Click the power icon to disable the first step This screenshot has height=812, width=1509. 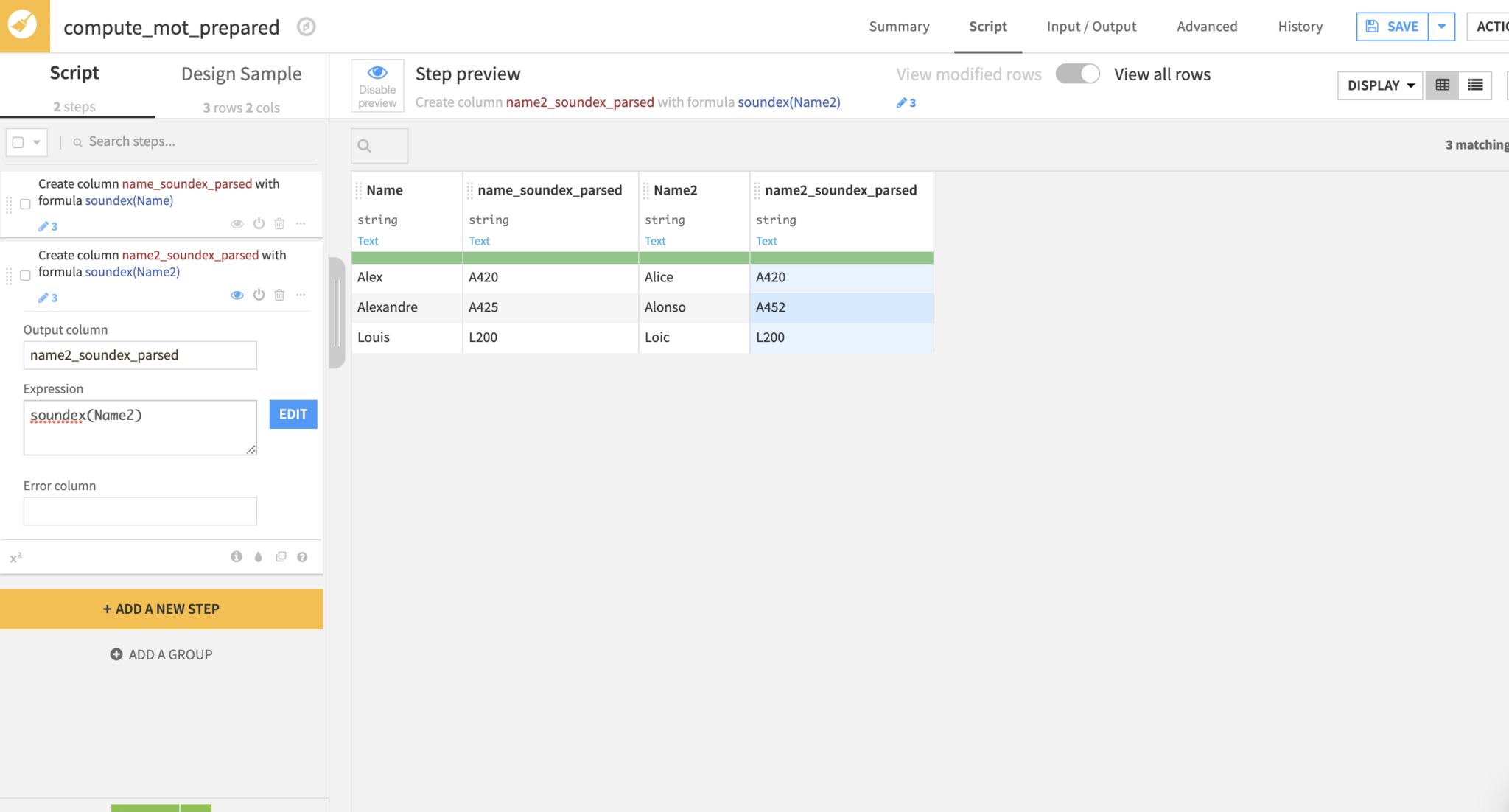[259, 223]
